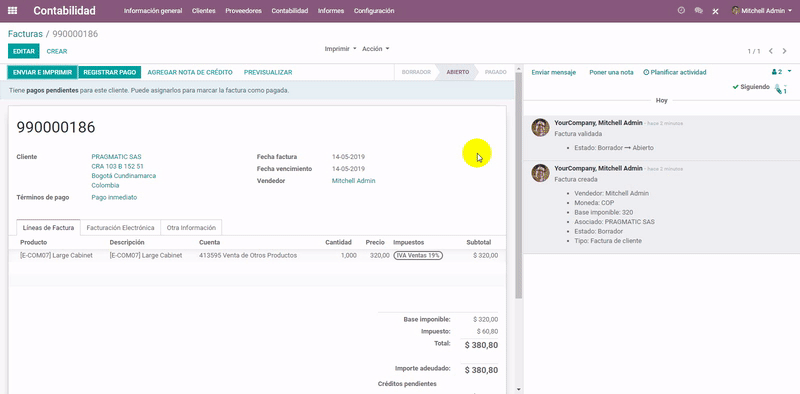
Task: Open the Contabilidad menu item
Action: [290, 11]
